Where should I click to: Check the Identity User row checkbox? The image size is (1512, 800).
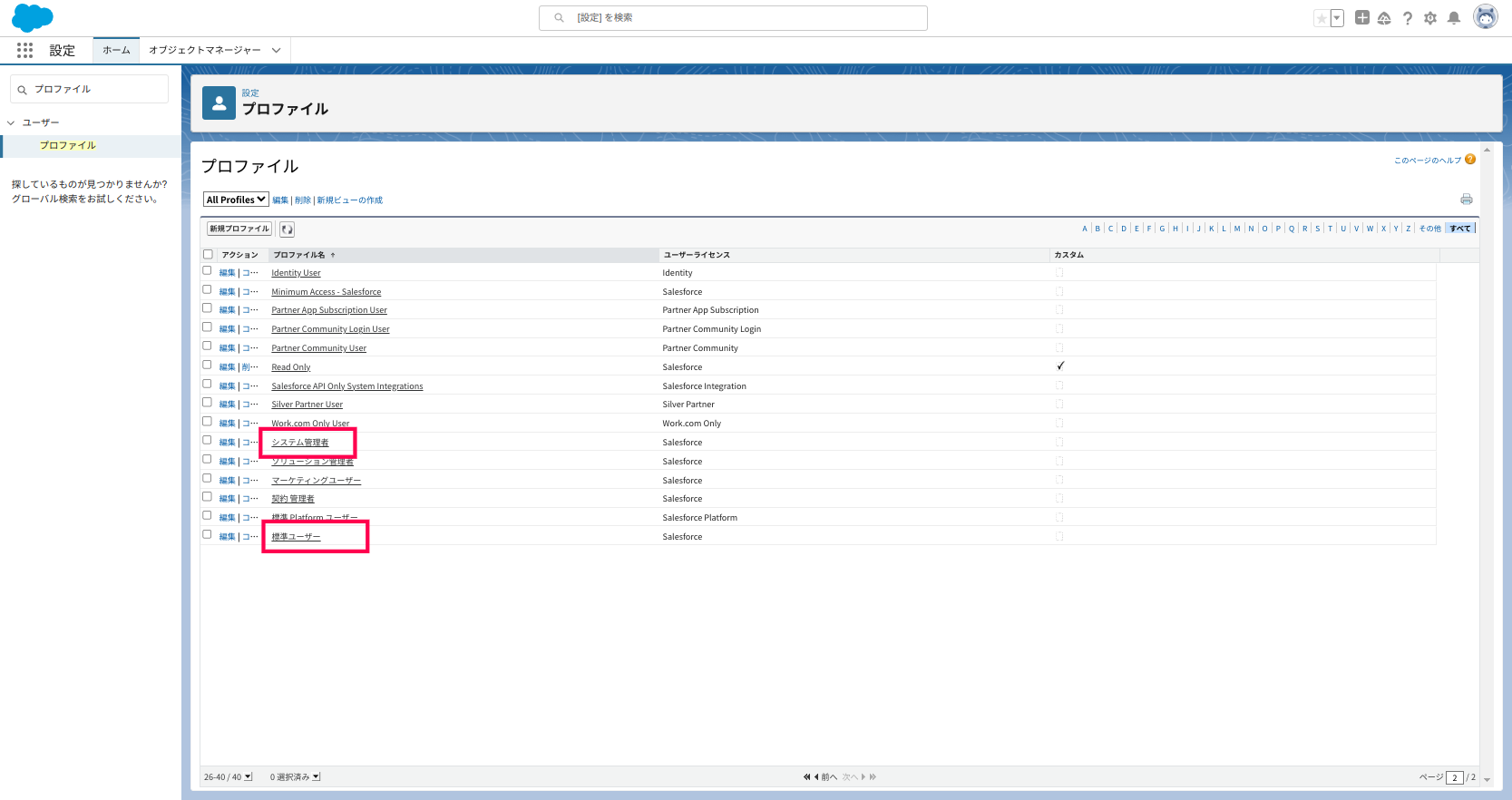(x=207, y=271)
